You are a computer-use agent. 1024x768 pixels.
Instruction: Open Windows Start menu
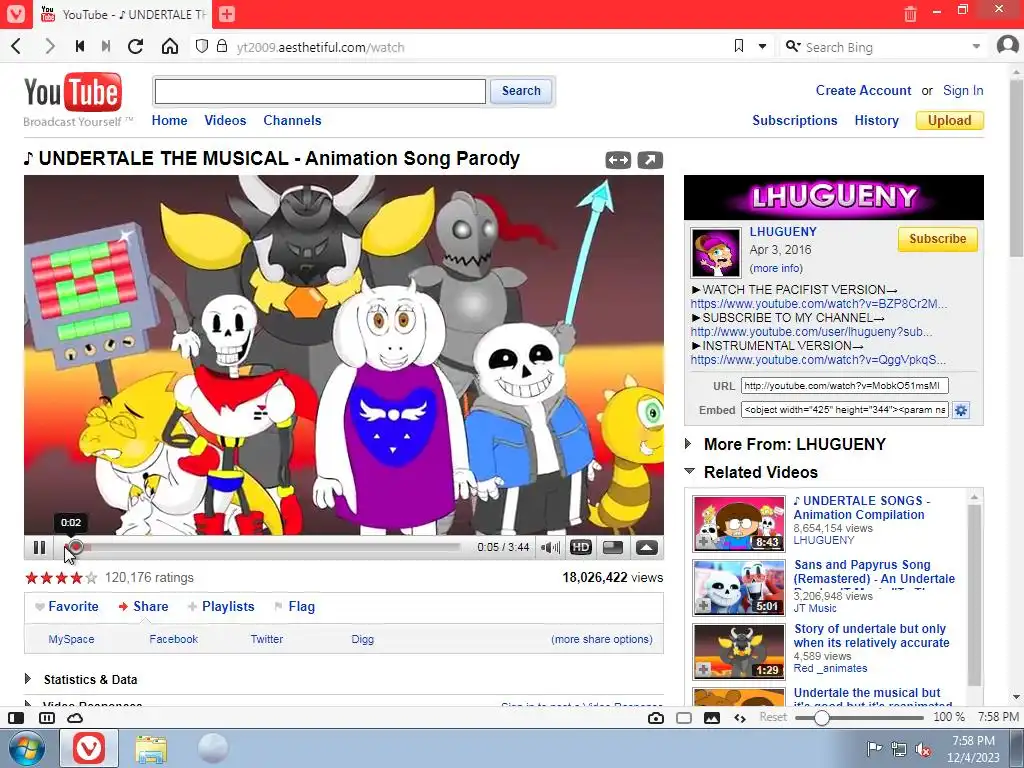click(26, 748)
